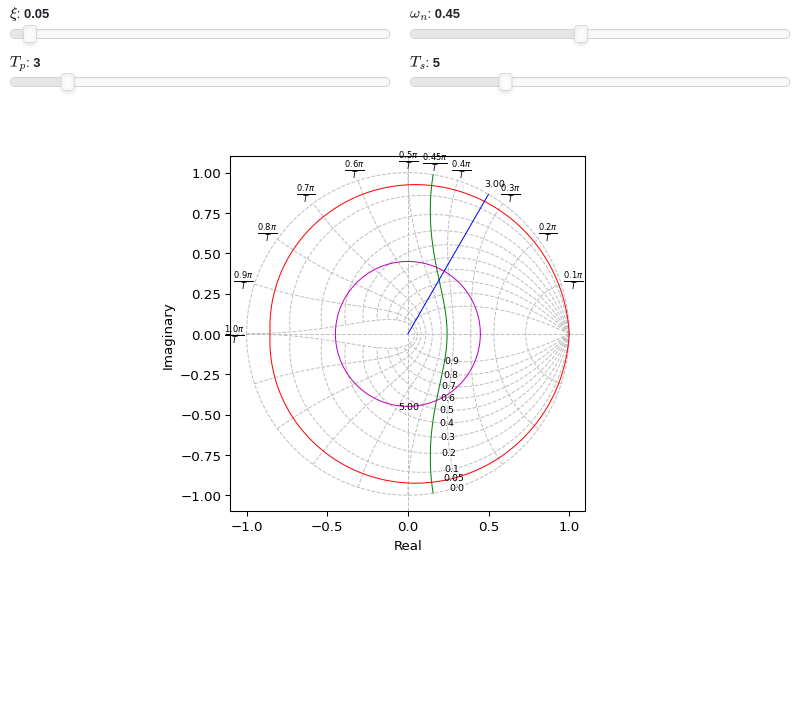Image resolution: width=800 pixels, height=725 pixels.
Task: Click the 0.5π/T frequency label at top
Action: coord(408,160)
